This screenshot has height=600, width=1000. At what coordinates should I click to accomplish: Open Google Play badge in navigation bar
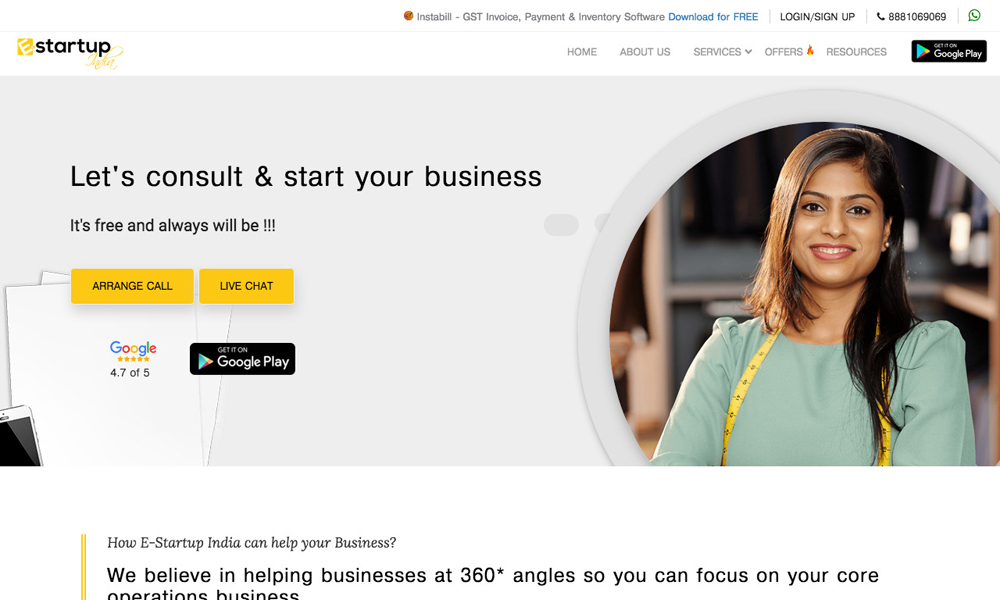[948, 51]
